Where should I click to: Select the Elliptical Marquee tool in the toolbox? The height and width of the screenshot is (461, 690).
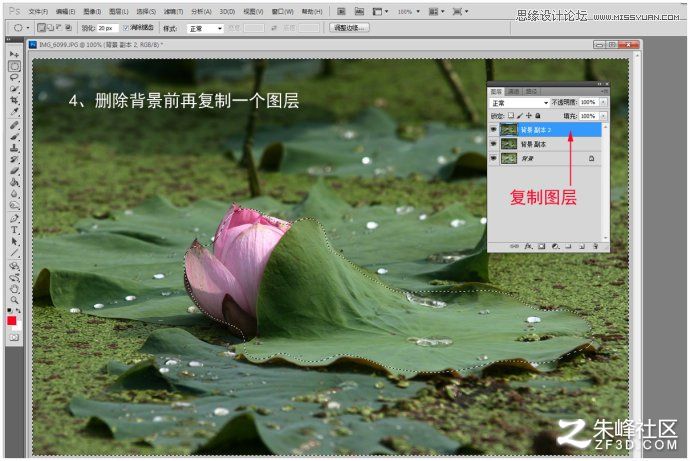14,66
